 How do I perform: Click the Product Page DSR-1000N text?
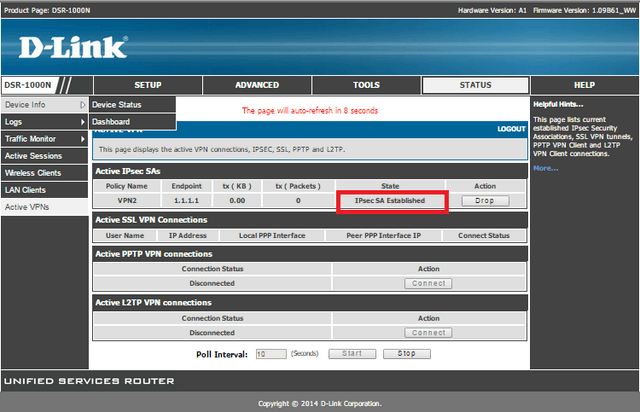[47, 10]
